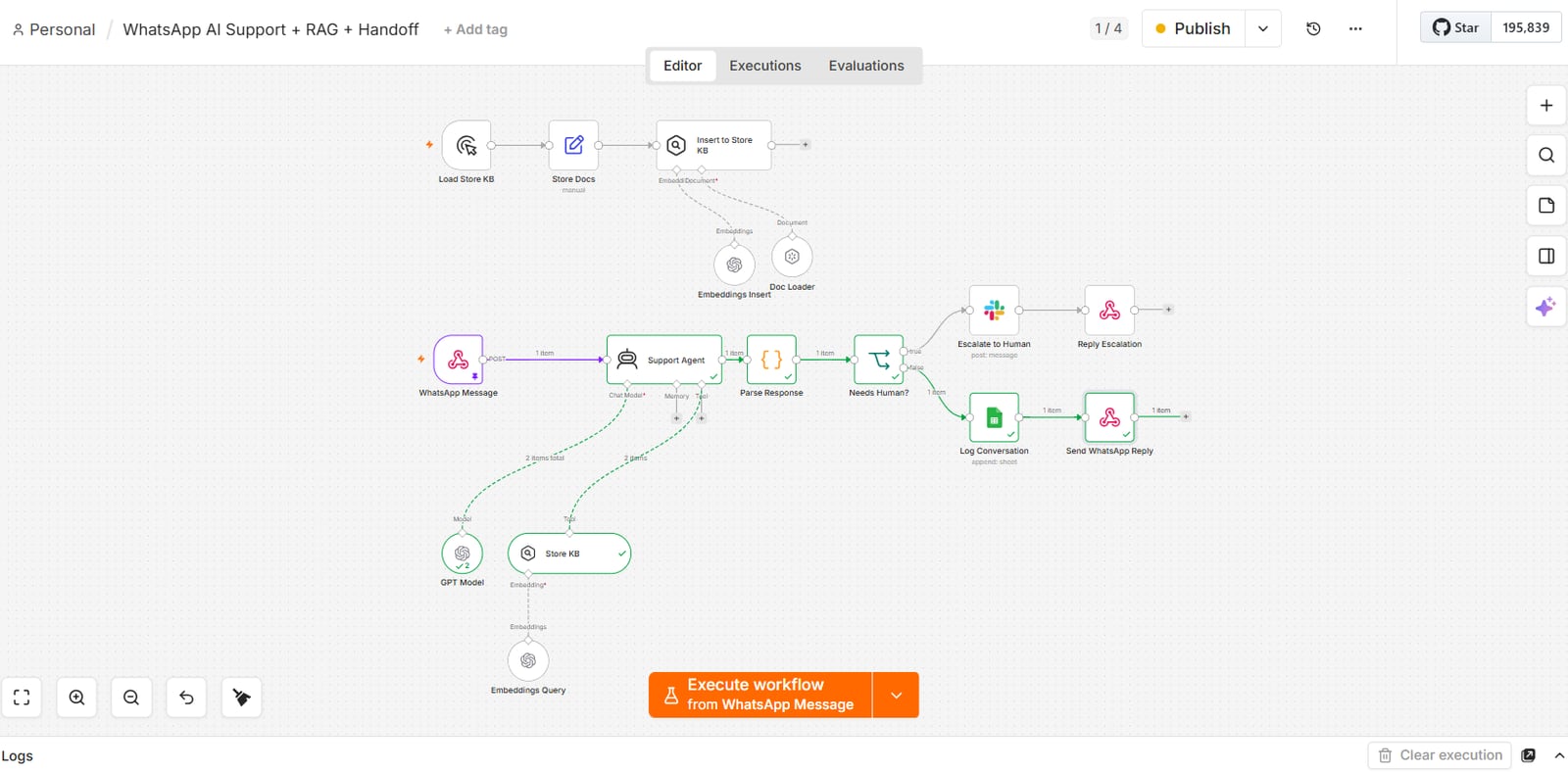Execute workflow from WhatsApp Message
Image resolution: width=1568 pixels, height=772 pixels.
760,695
